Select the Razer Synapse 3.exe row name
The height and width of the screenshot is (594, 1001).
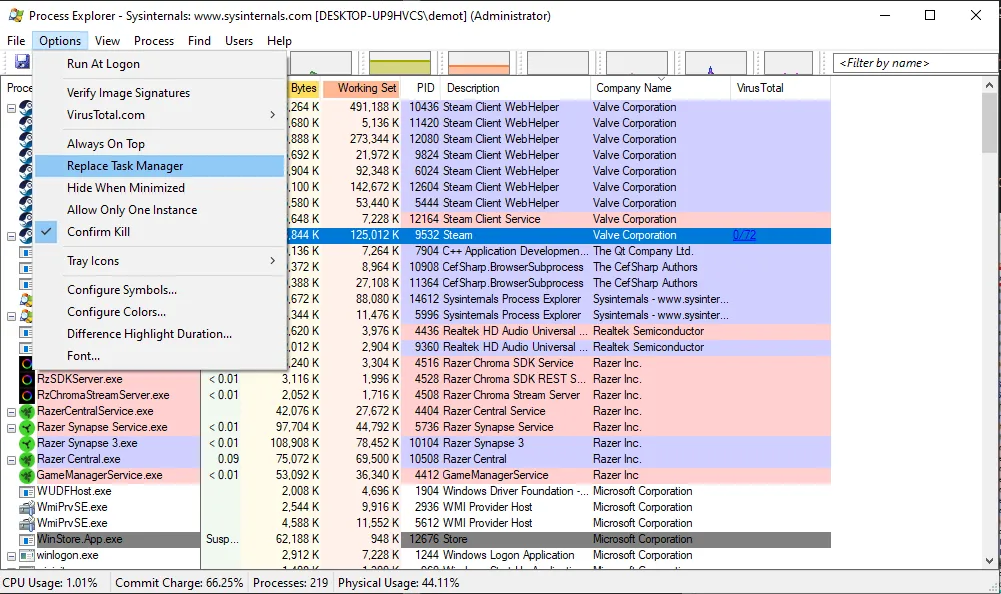[x=87, y=443]
